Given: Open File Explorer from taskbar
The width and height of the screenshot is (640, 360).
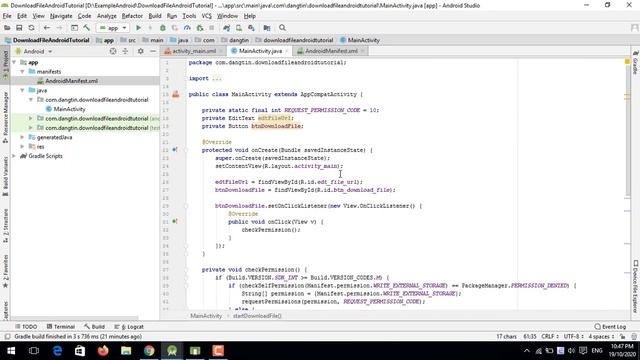Looking at the screenshot, I should pyautogui.click(x=126, y=351).
